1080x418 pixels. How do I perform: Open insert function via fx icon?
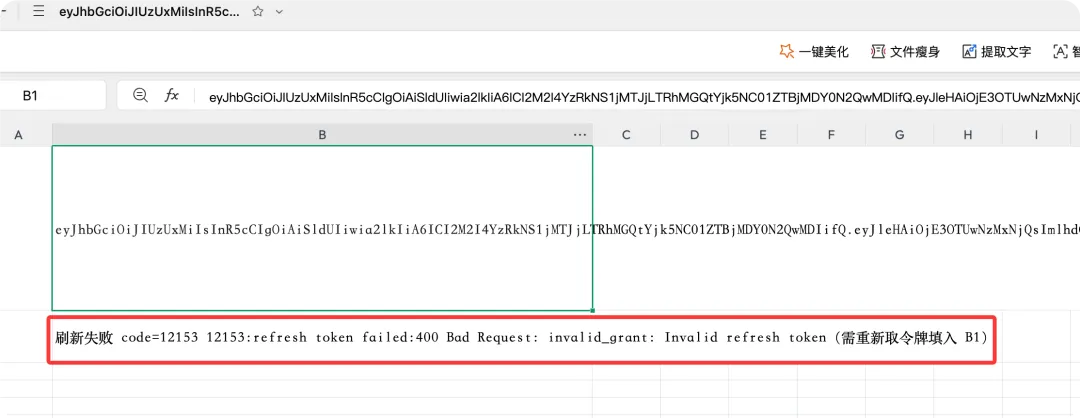(172, 96)
